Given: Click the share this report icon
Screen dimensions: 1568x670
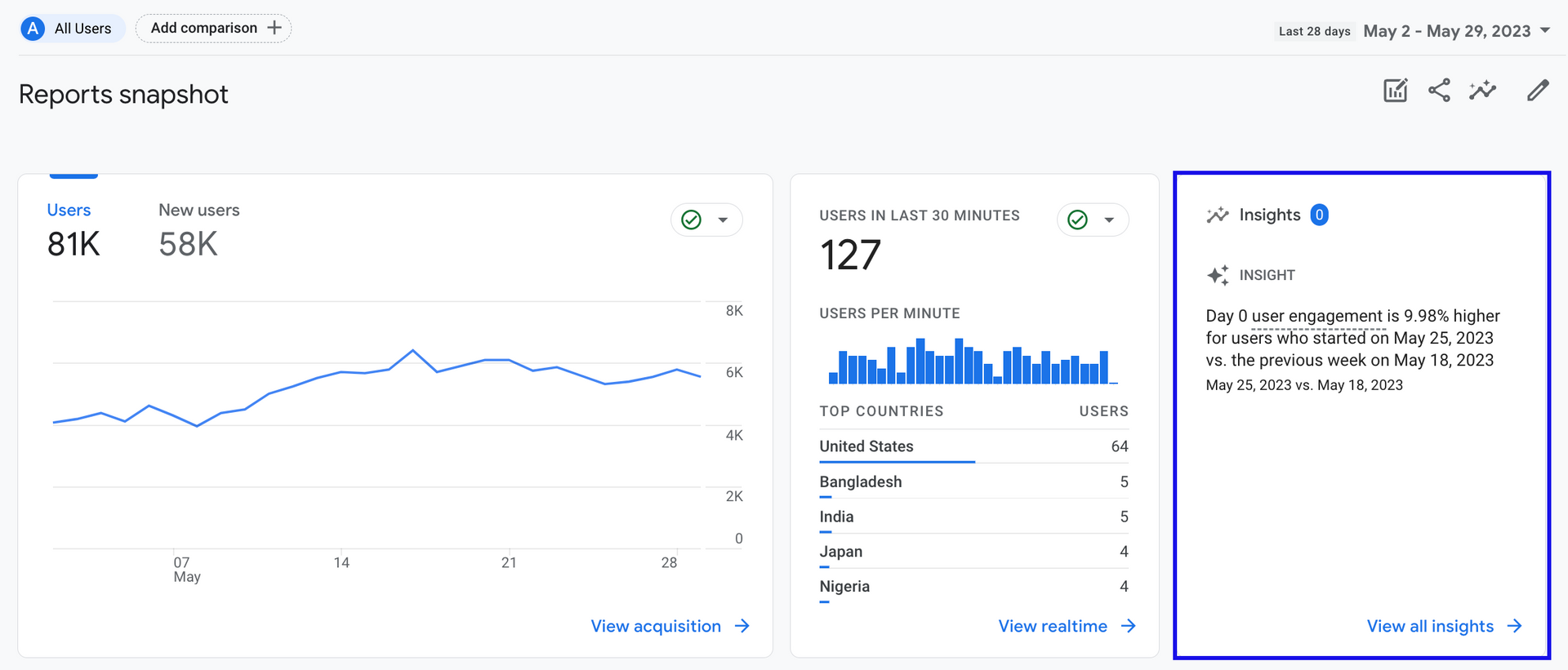Looking at the screenshot, I should 1439,91.
